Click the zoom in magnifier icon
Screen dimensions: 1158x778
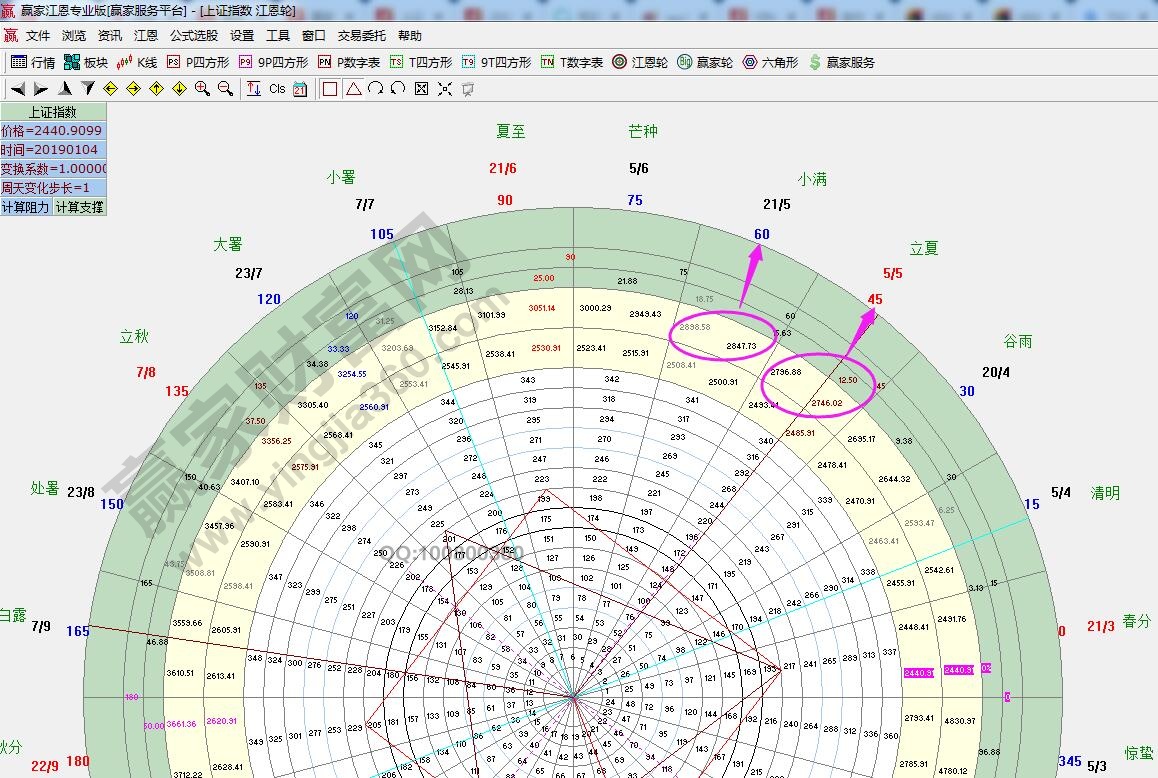point(202,89)
